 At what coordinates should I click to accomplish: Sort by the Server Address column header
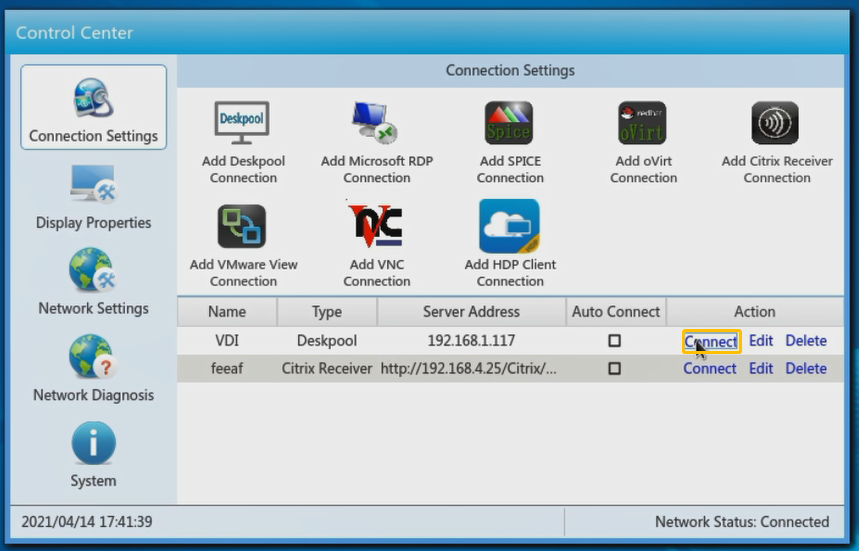[x=471, y=312]
